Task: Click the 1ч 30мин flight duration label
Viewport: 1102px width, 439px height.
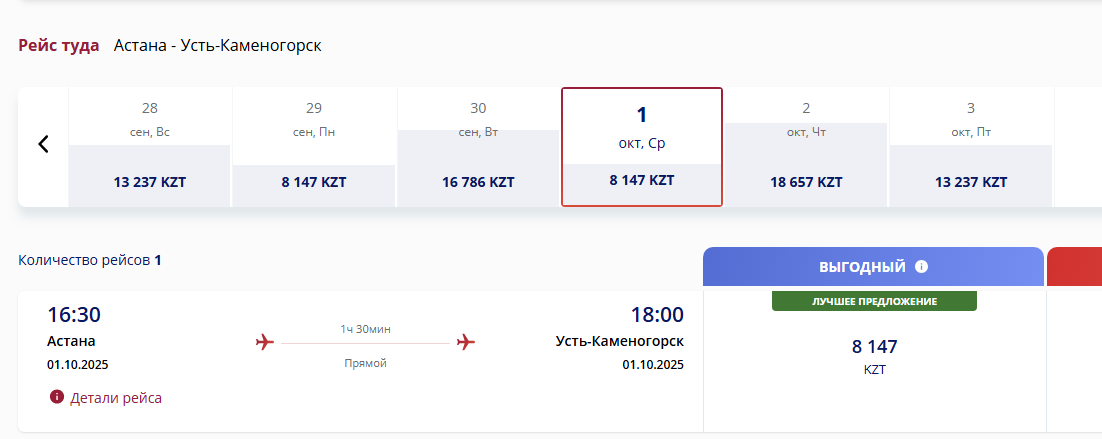Action: click(x=365, y=329)
